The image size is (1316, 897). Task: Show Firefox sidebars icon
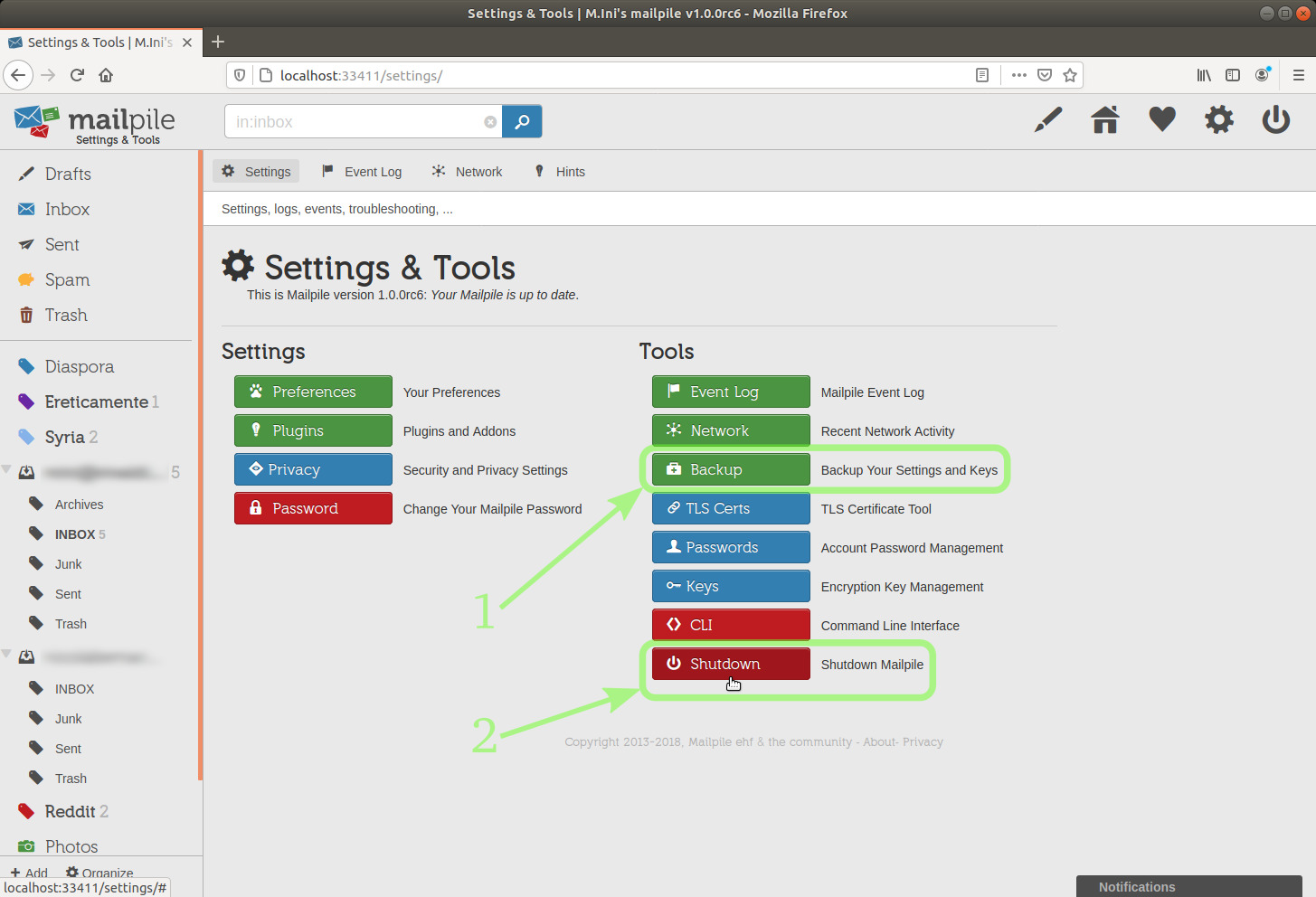click(x=1233, y=75)
